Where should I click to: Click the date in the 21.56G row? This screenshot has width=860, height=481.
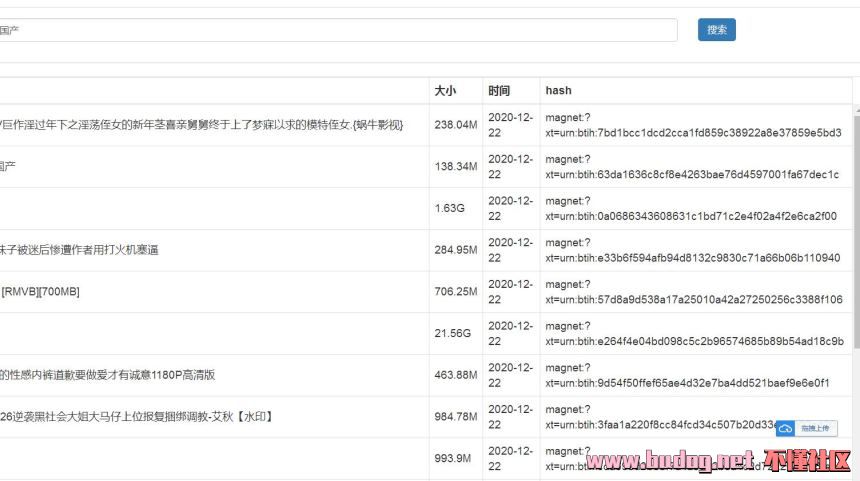[x=510, y=333]
